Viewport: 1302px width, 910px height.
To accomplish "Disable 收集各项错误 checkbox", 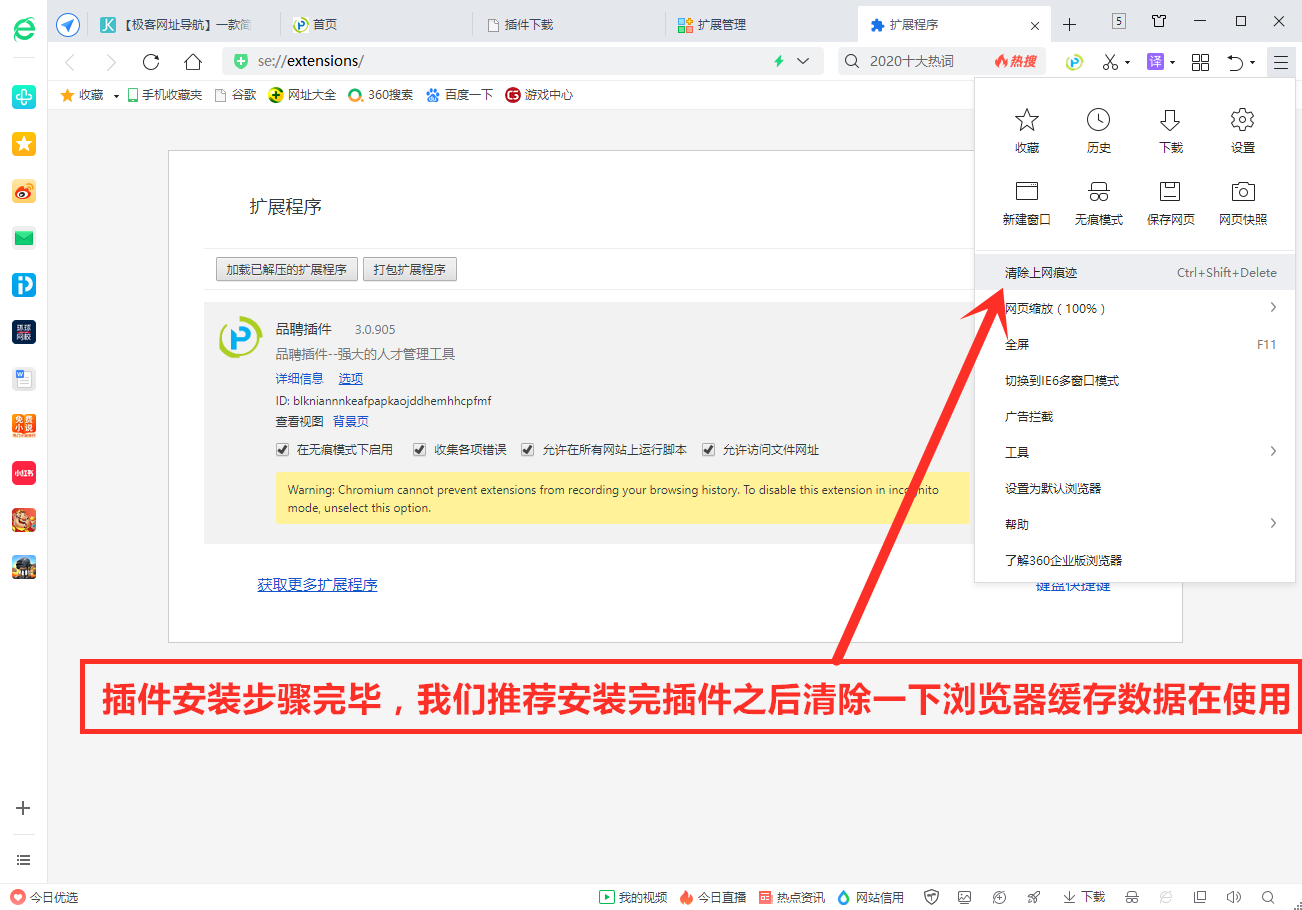I will [x=419, y=449].
